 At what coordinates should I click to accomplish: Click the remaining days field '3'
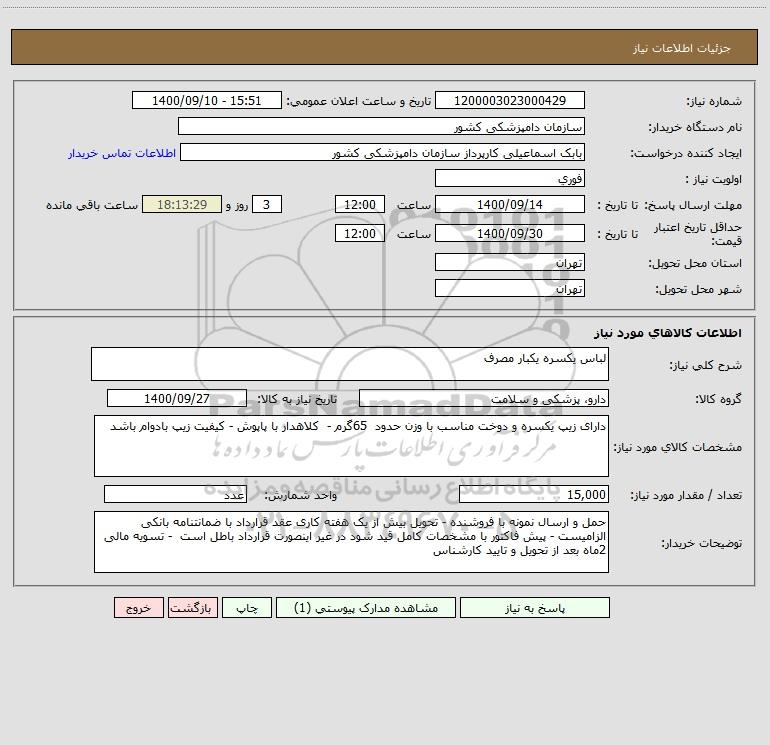tap(267, 204)
